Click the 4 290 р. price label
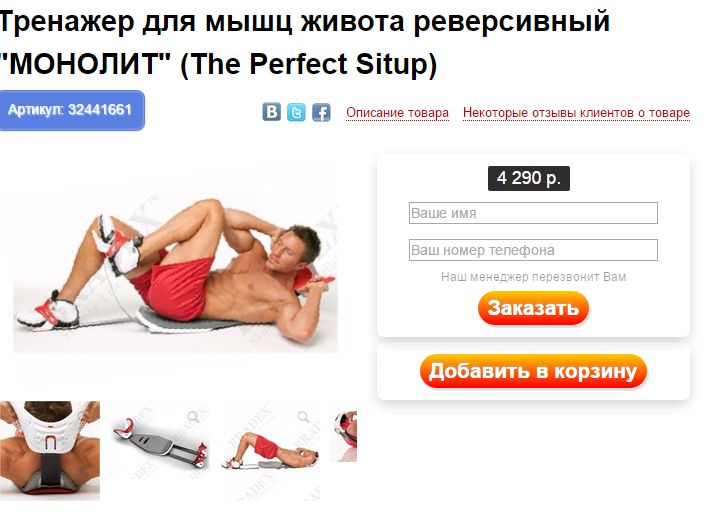 point(529,178)
